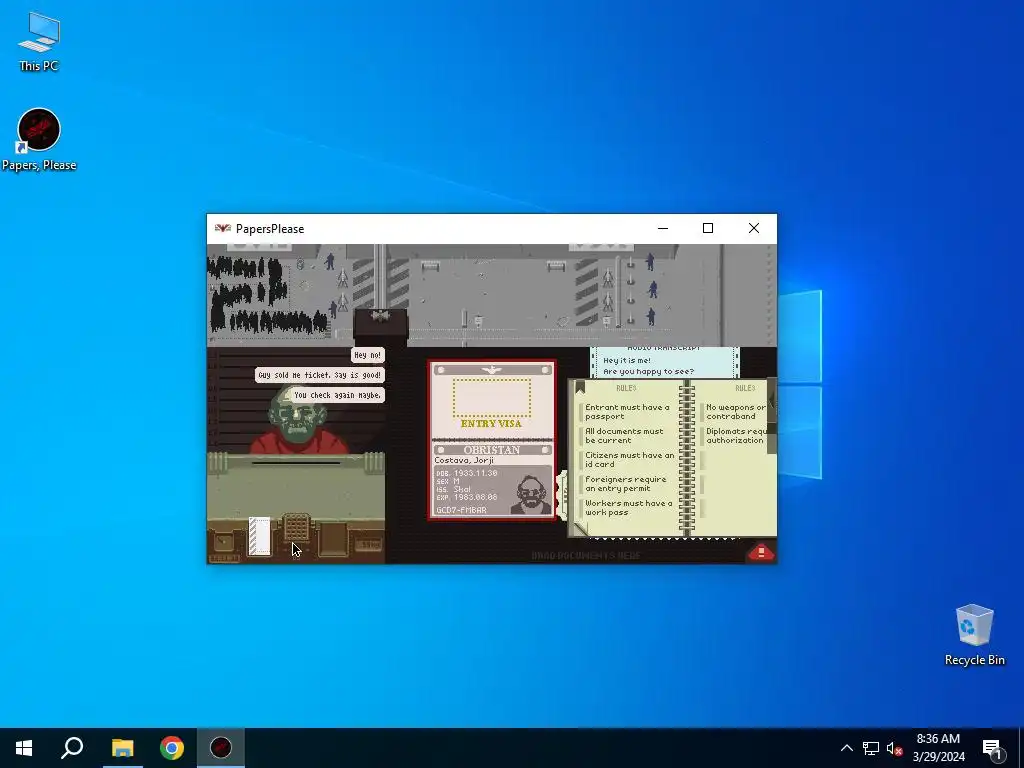The image size is (1024, 768).
Task: Click the brown rulebook slot on the counter
Action: (333, 540)
